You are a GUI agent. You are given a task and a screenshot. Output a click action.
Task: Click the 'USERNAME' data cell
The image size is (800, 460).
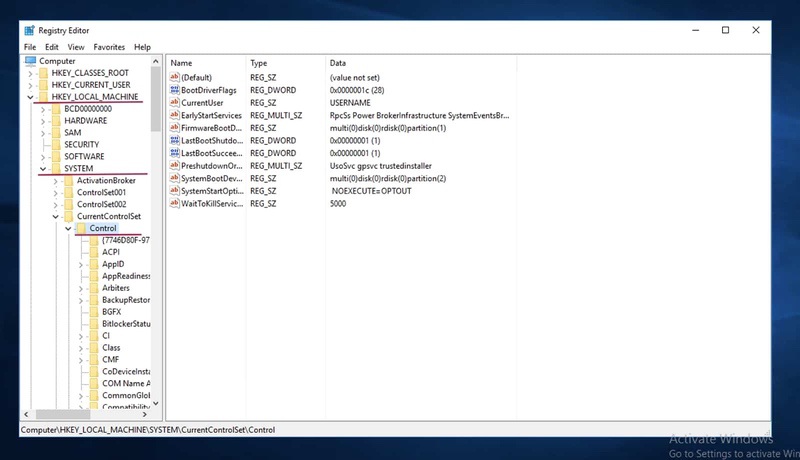point(350,103)
